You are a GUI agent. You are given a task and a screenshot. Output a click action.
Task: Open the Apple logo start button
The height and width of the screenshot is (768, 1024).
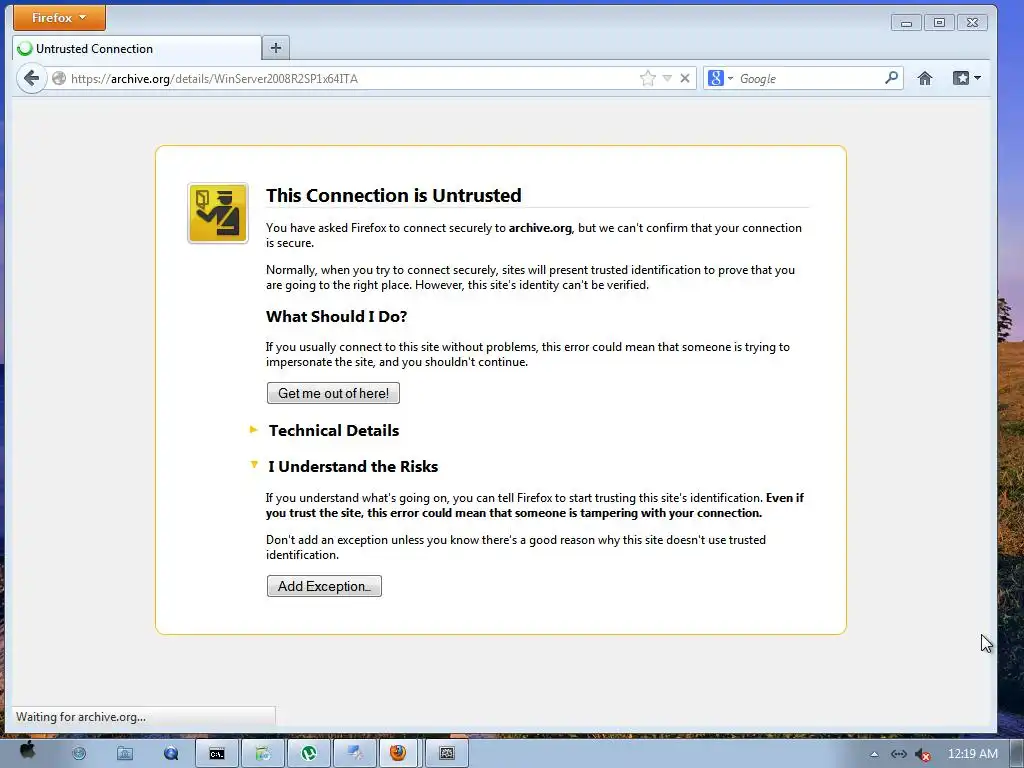pos(27,751)
